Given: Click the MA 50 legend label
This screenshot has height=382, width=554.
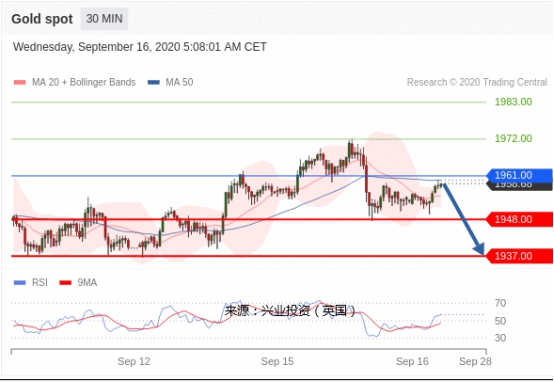Looking at the screenshot, I should coord(179,82).
